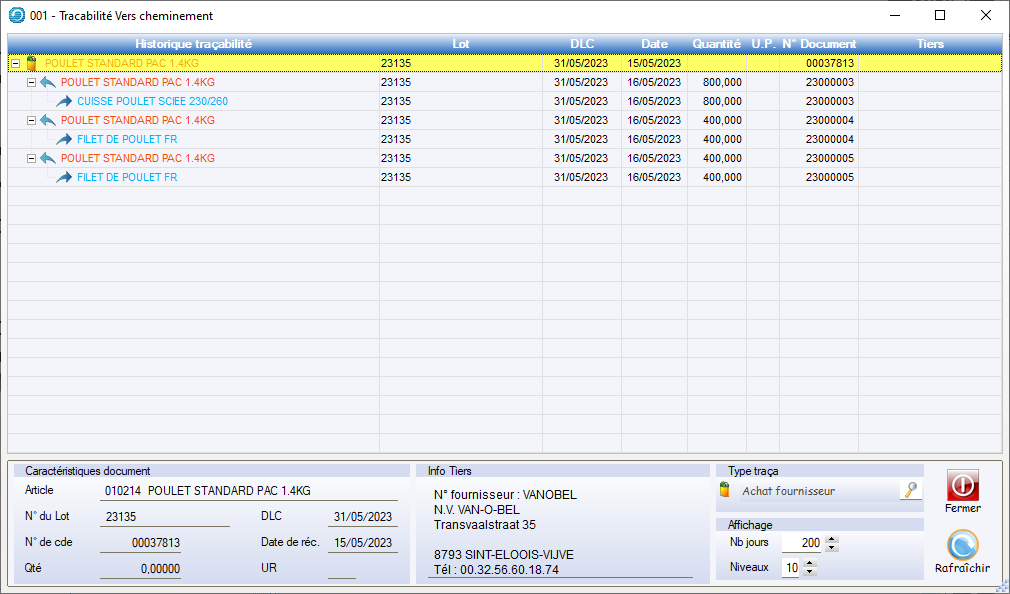Collapse the POULET STANDARD node for document 23000005
Screen dimensions: 1010x594
tap(31, 158)
